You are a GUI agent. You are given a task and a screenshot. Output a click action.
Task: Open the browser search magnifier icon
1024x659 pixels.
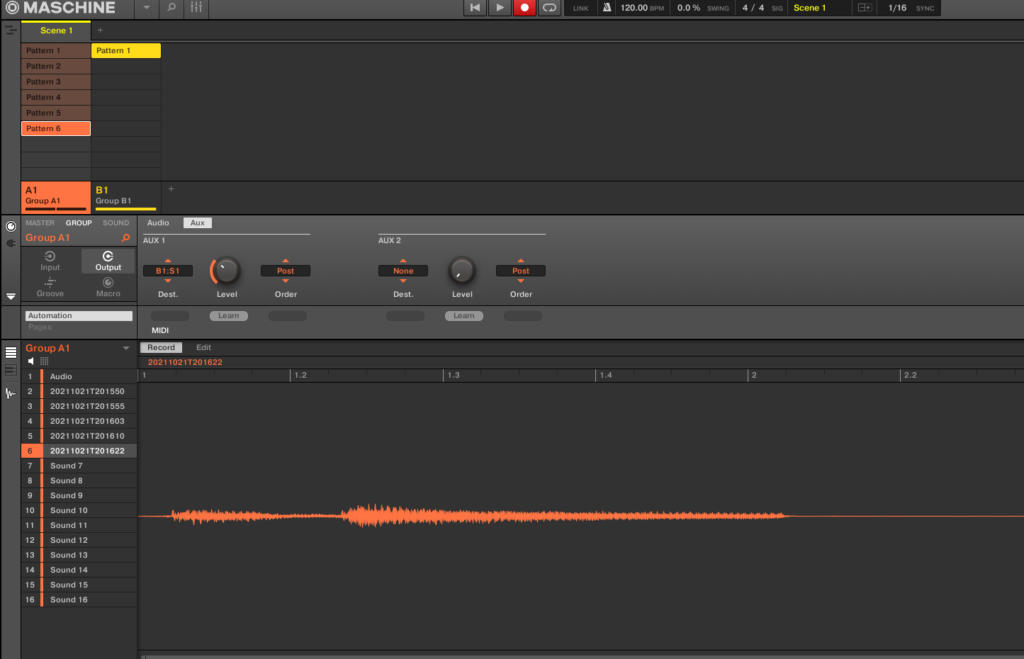pyautogui.click(x=171, y=8)
